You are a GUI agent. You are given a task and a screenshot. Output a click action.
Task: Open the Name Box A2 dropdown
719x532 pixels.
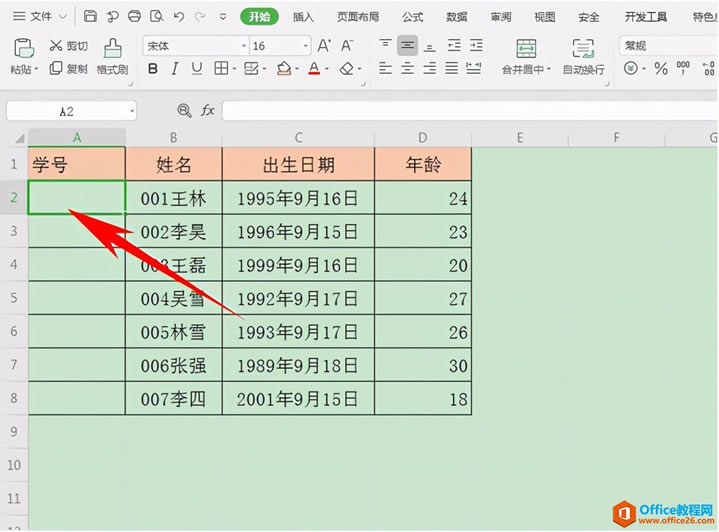pyautogui.click(x=132, y=111)
